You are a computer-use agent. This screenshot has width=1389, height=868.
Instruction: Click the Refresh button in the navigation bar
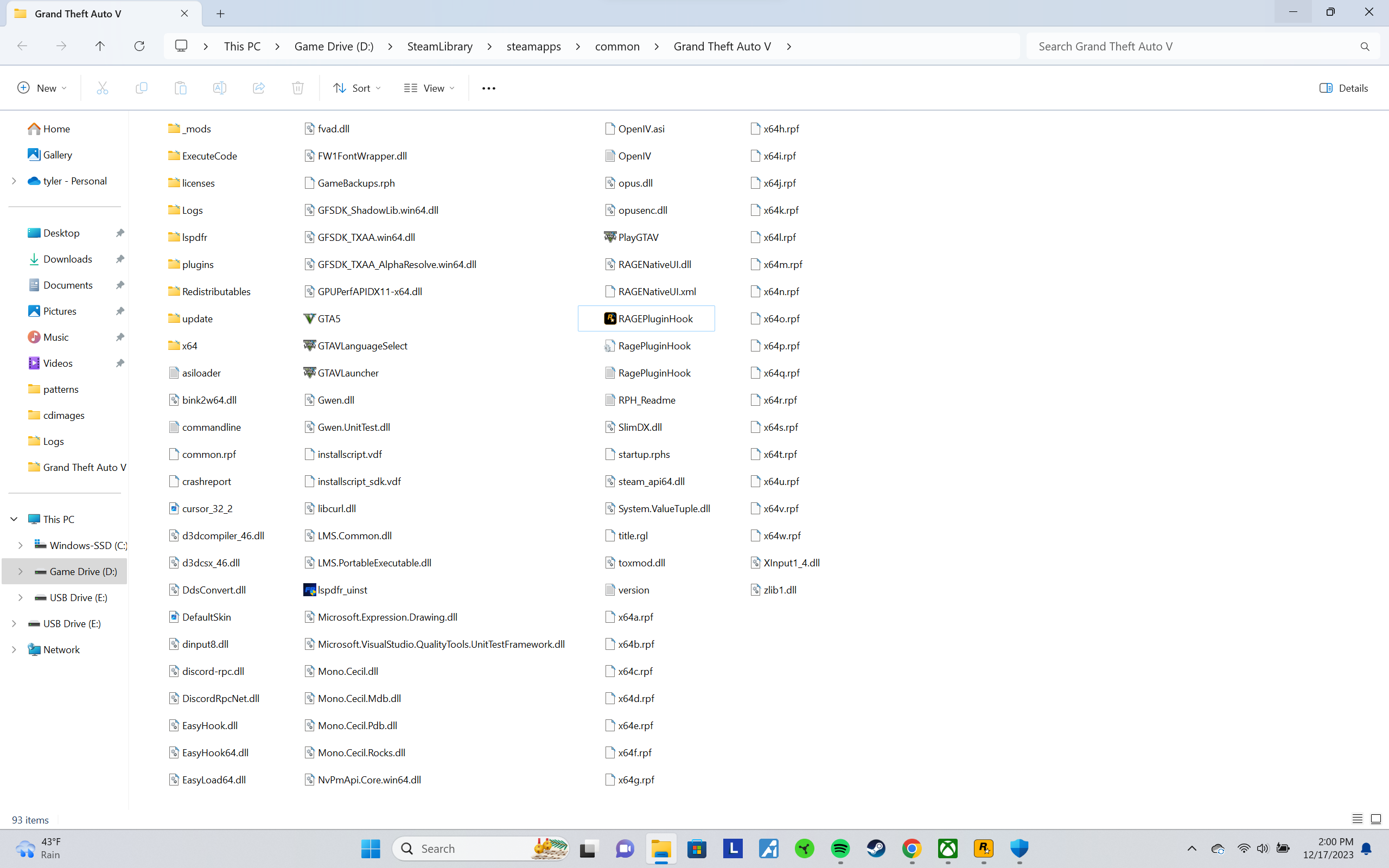point(139,46)
